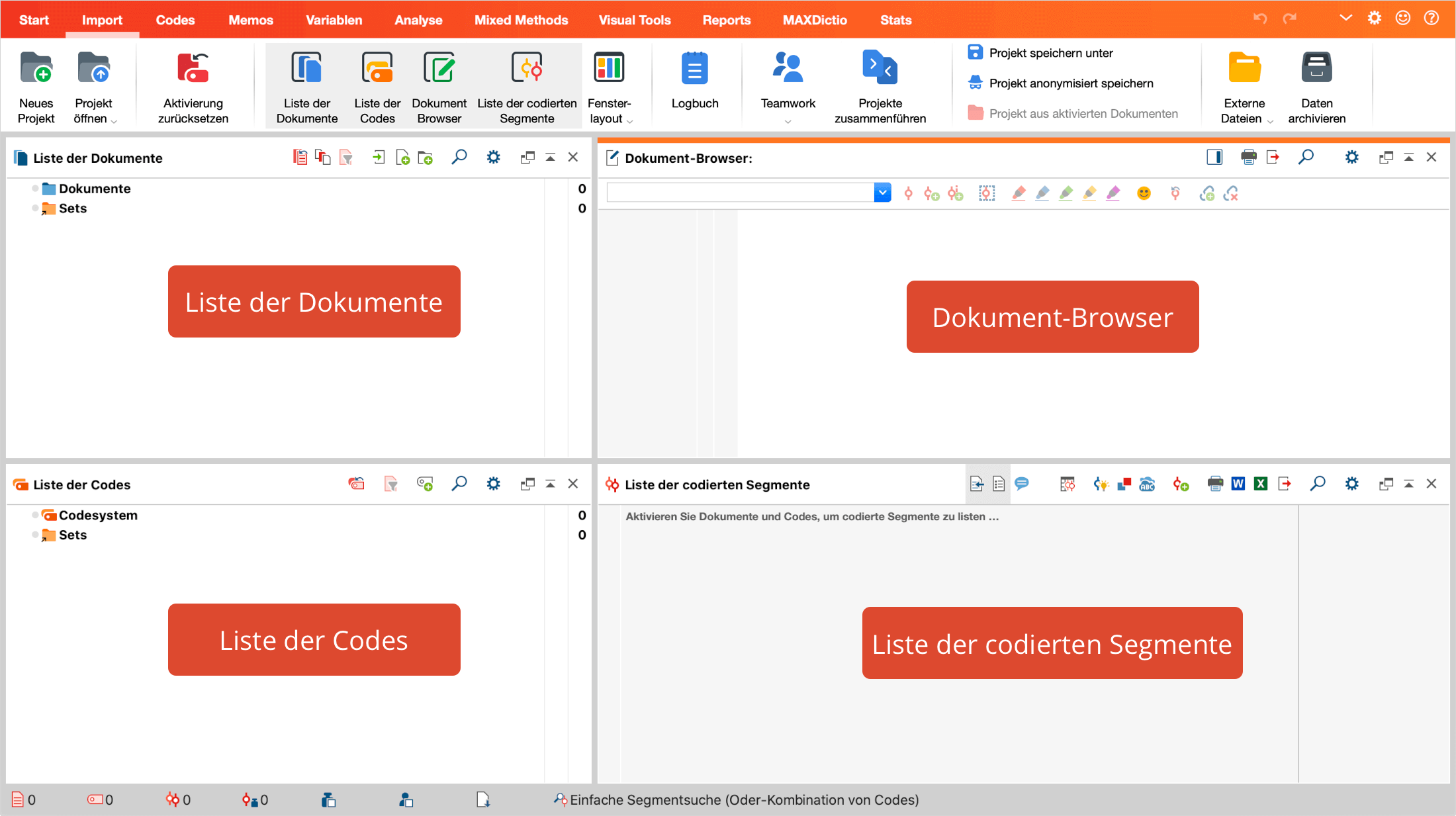Select Sets in Liste der Codes
Viewport: 1456px width, 816px height.
[x=73, y=535]
